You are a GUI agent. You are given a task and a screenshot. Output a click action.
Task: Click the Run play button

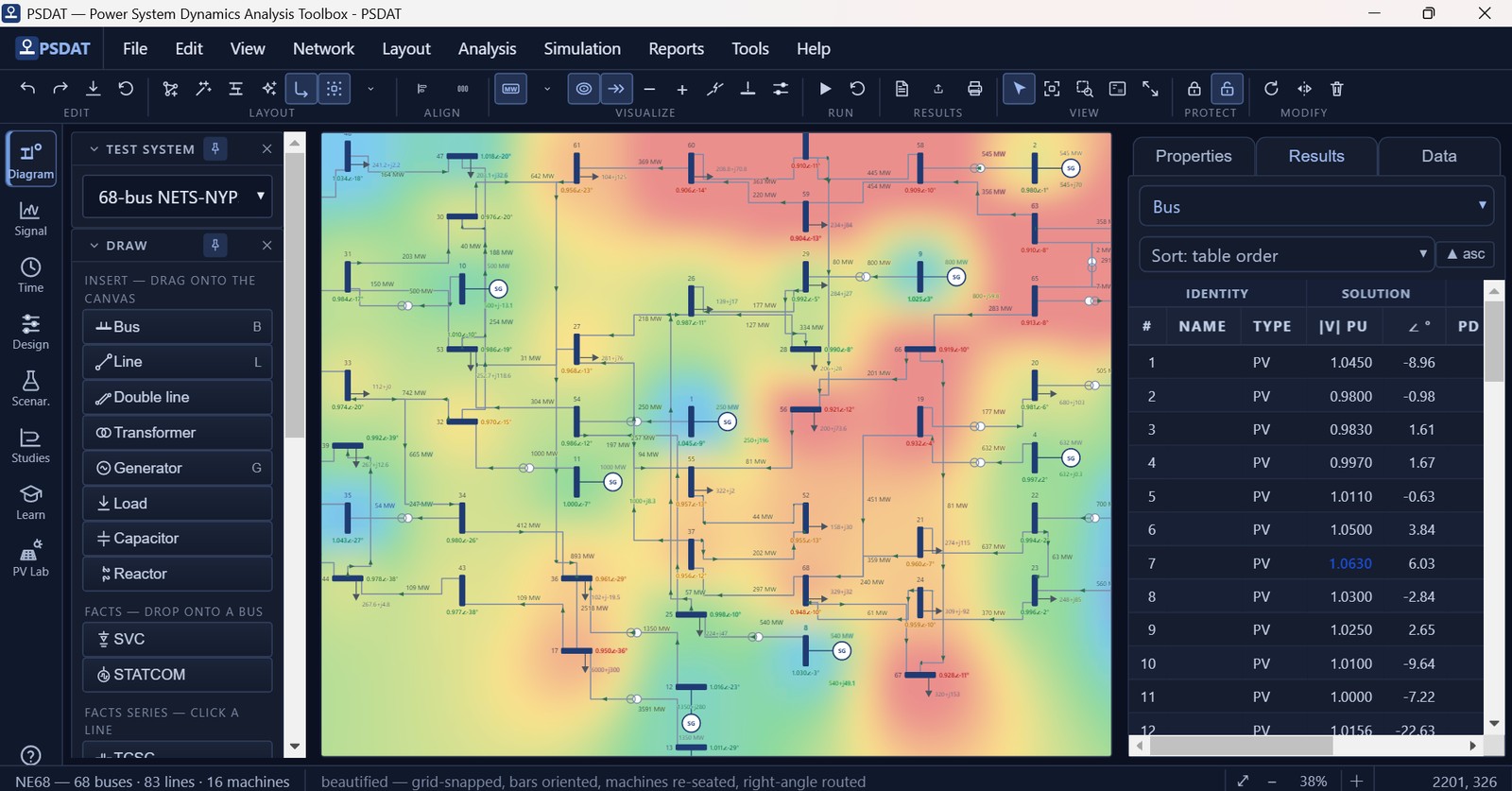click(825, 89)
